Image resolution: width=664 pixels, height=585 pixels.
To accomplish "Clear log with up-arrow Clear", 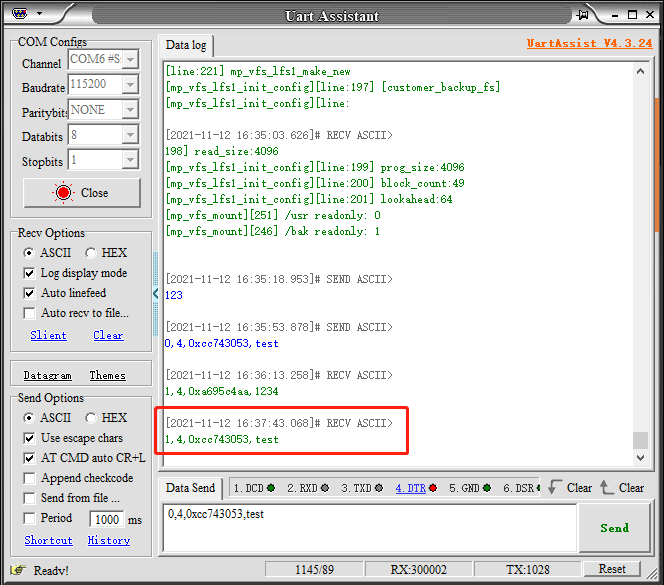I will [622, 488].
